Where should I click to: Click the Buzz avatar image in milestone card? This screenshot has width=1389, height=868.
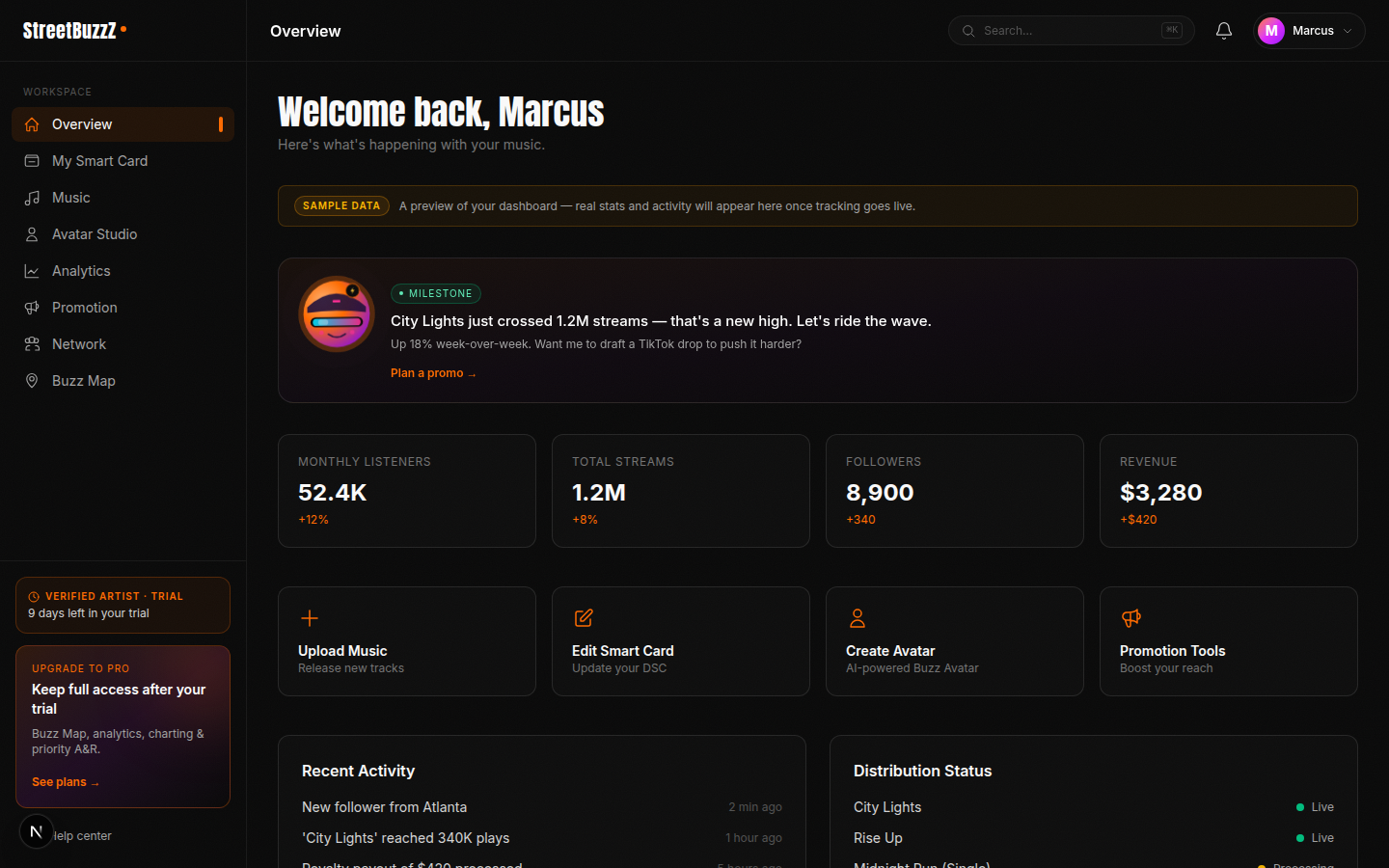pyautogui.click(x=337, y=314)
